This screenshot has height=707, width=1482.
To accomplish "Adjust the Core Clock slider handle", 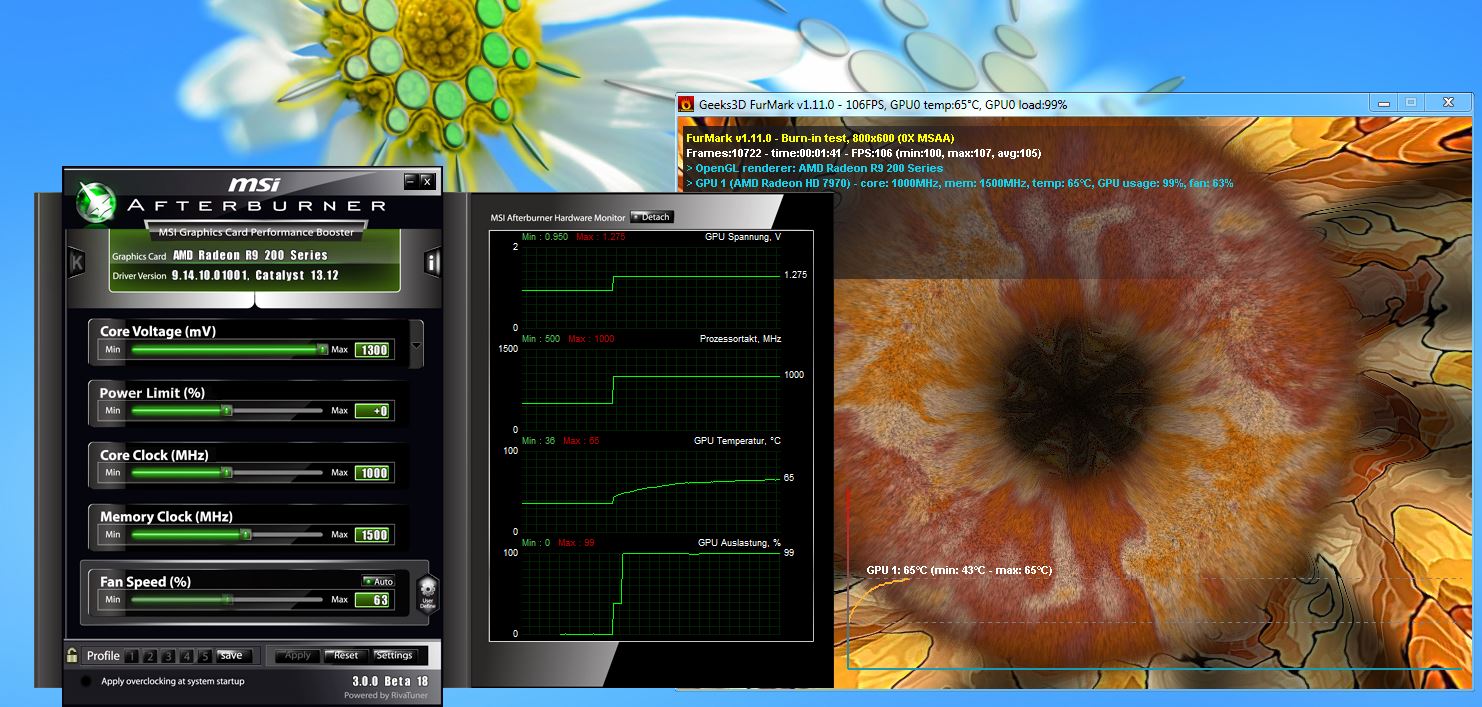I will click(x=227, y=472).
